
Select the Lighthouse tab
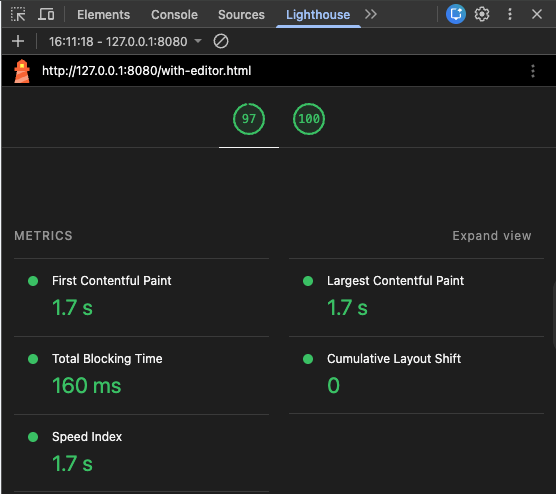point(318,15)
